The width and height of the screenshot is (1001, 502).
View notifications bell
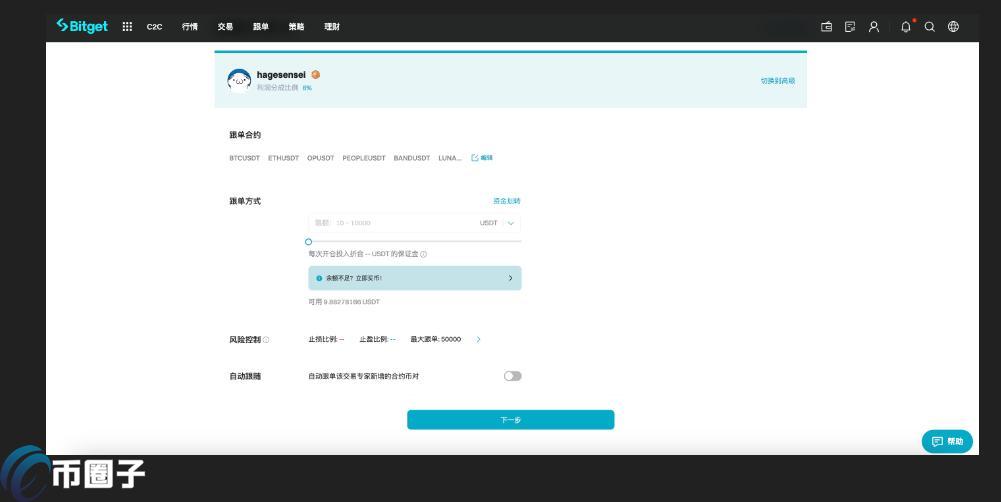[x=906, y=27]
